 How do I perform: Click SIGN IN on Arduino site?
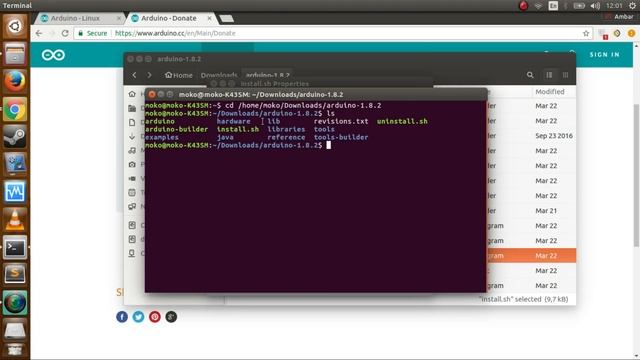tap(604, 55)
